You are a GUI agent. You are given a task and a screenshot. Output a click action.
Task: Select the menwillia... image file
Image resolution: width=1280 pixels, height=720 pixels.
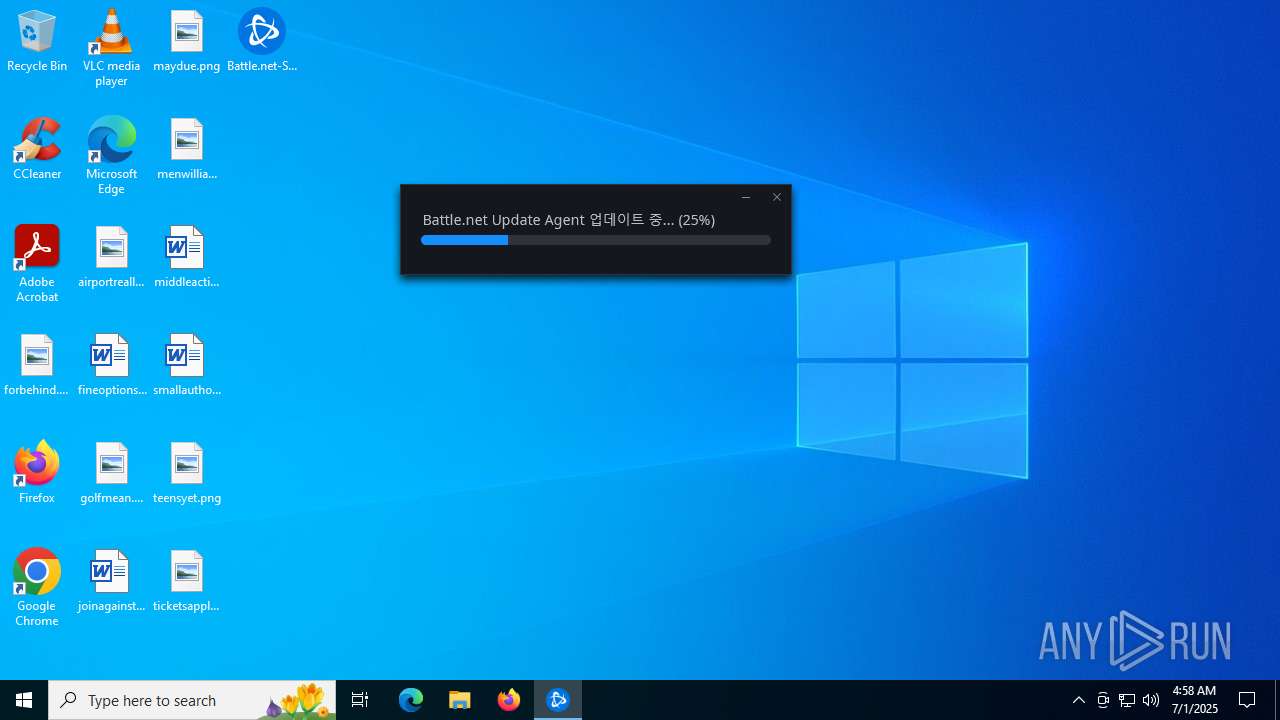(186, 149)
